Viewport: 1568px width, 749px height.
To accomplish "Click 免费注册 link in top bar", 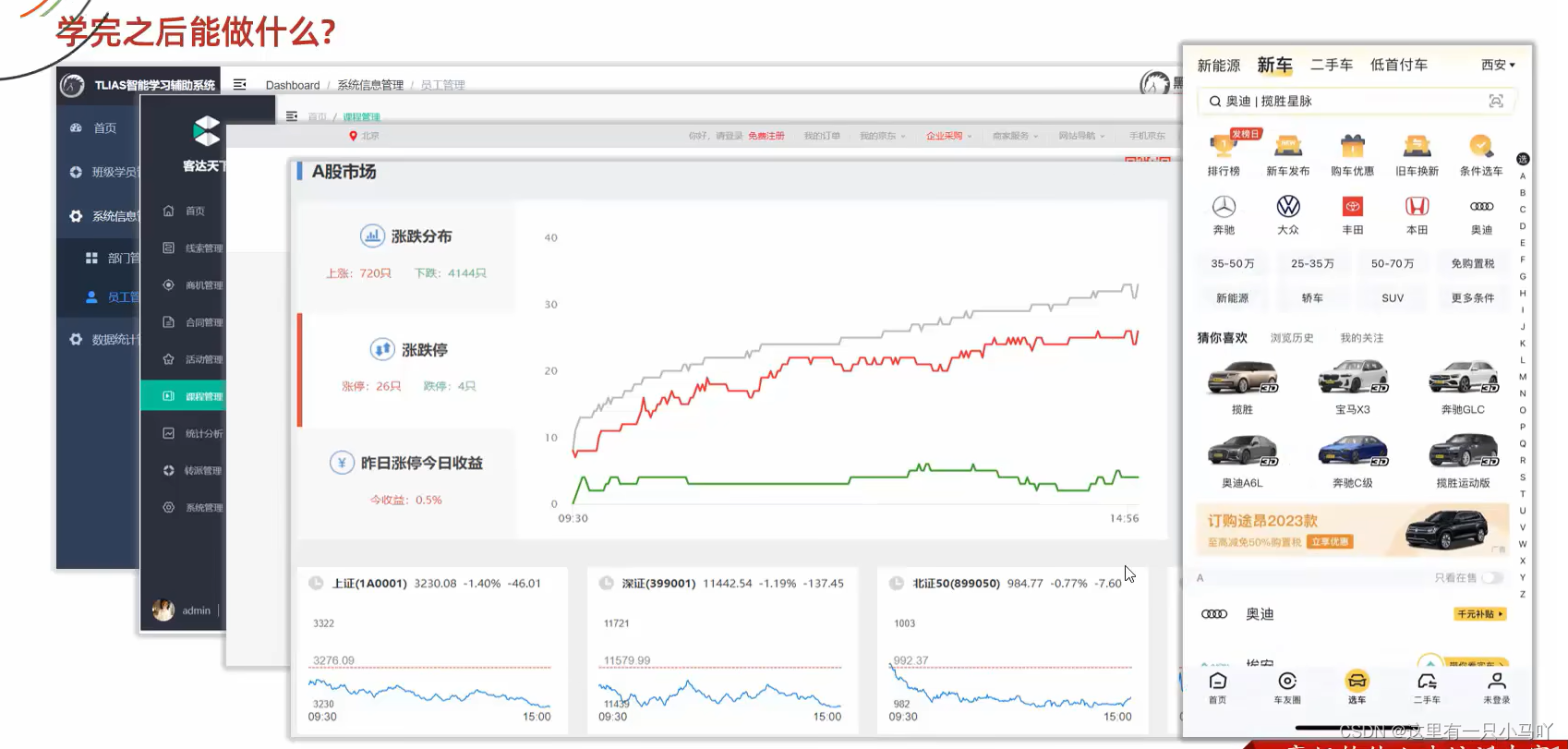I will [766, 136].
